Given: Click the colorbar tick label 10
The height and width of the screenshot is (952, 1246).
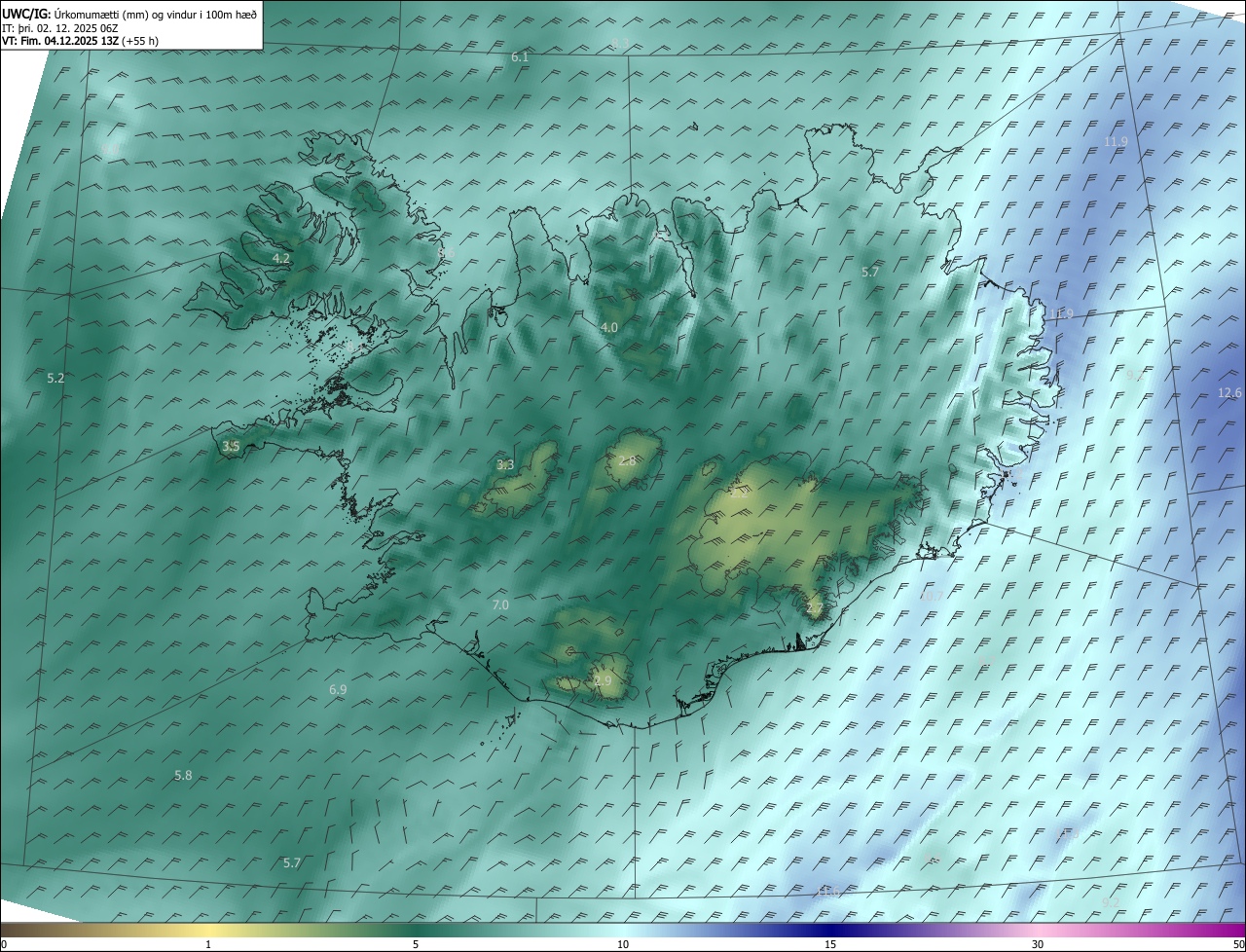Looking at the screenshot, I should (623, 945).
